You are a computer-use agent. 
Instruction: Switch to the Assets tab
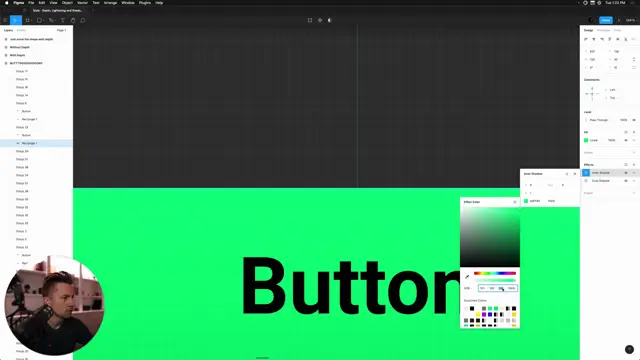(21, 30)
